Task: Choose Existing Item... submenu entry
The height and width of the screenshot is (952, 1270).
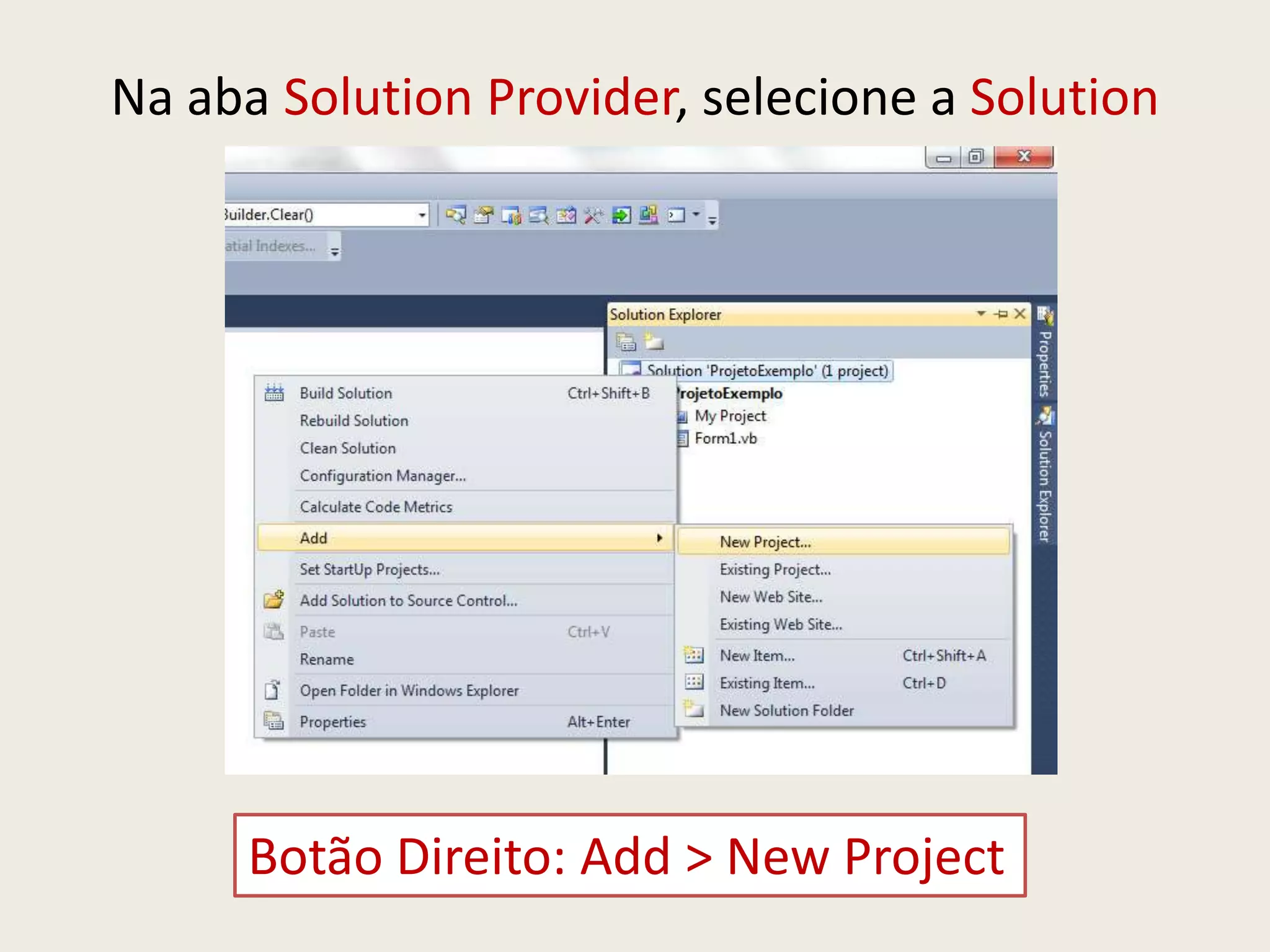Action: click(x=843, y=683)
